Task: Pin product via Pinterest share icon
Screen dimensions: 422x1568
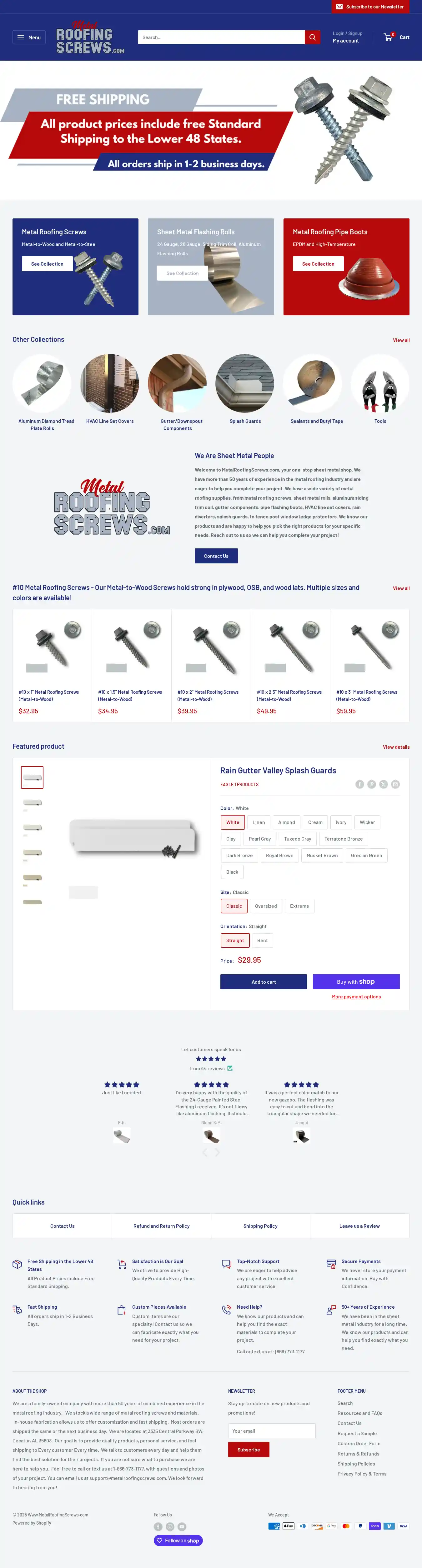Action: coord(371,784)
